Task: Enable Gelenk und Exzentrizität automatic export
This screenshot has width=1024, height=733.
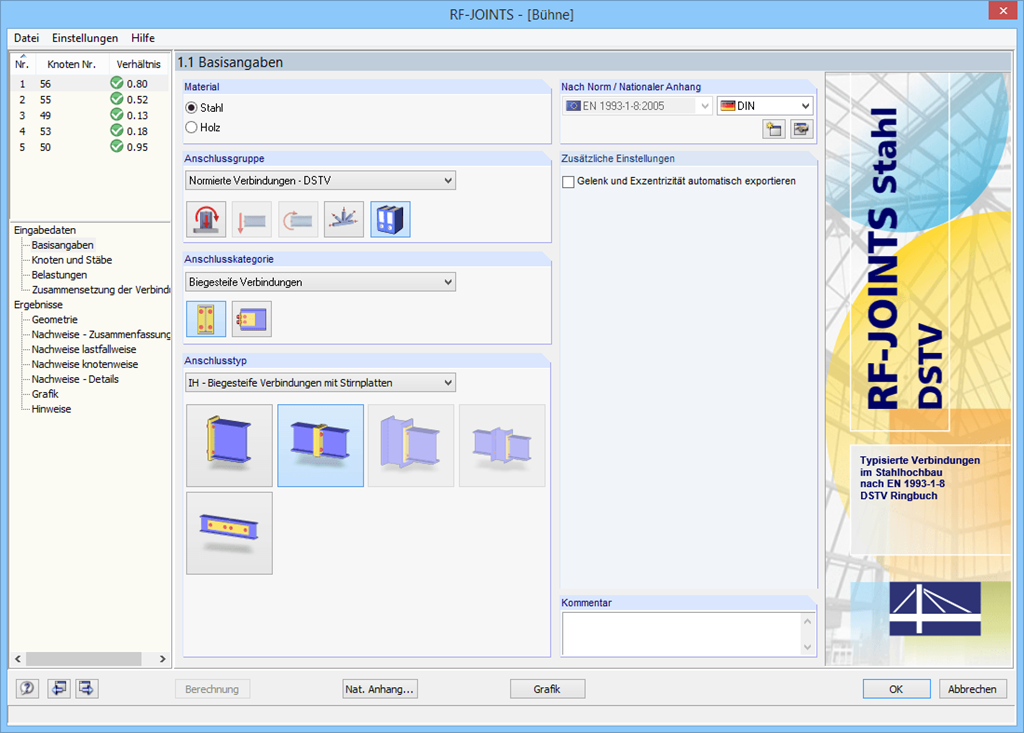Action: [568, 182]
